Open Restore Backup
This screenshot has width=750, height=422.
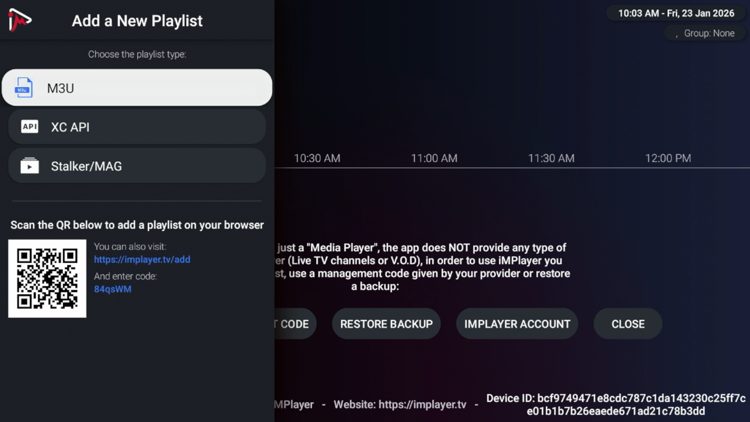pos(386,324)
